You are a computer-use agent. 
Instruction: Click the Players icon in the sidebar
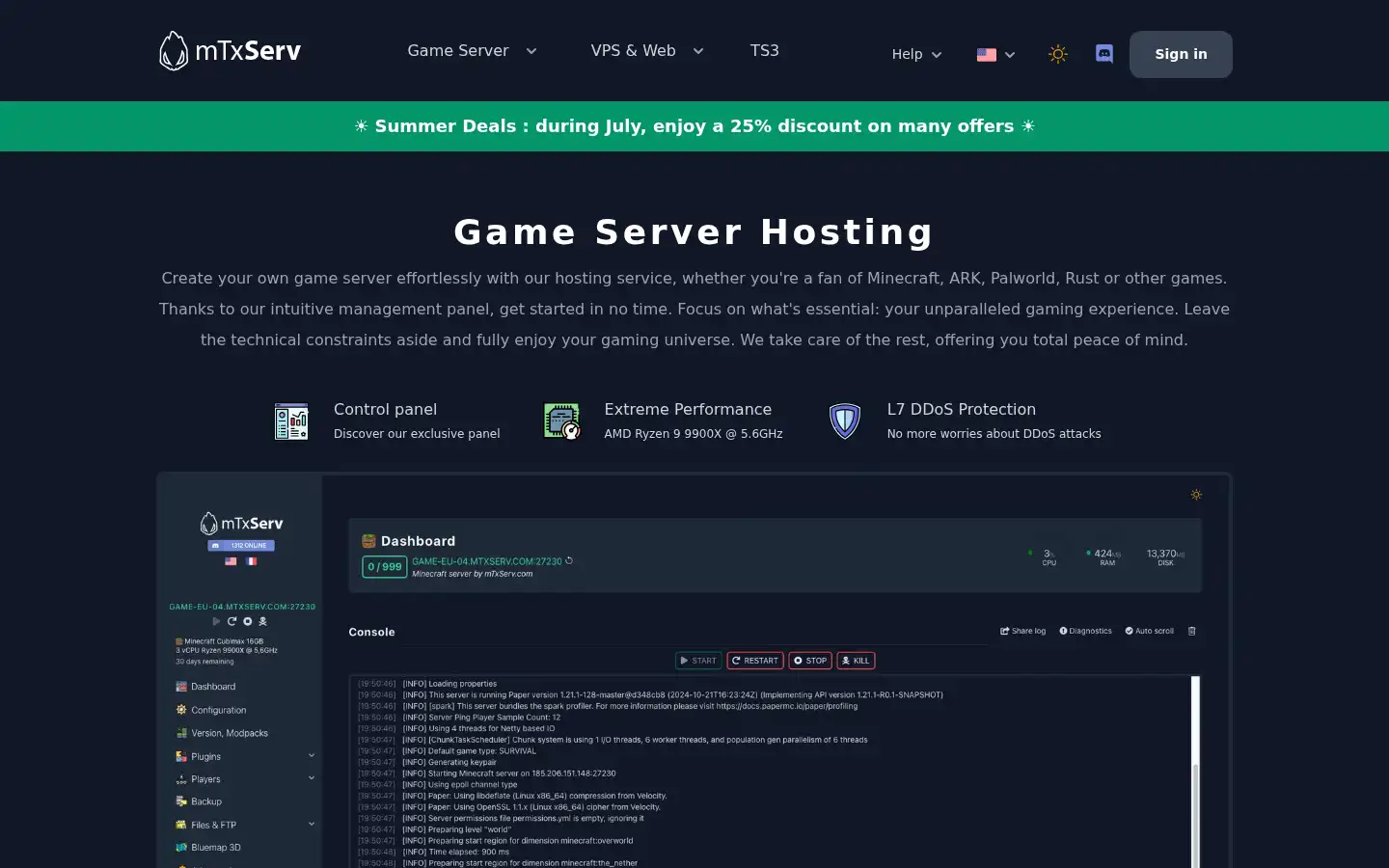pos(181,779)
